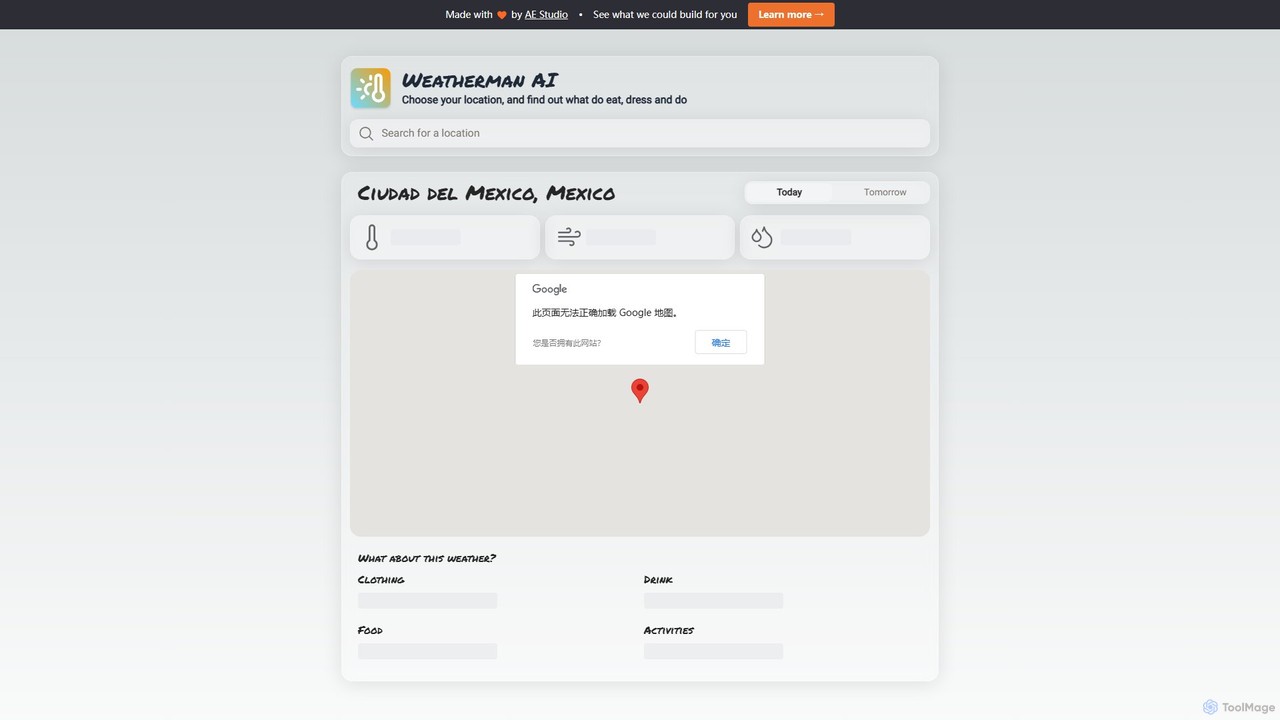Click the Clothing label

coord(381,580)
